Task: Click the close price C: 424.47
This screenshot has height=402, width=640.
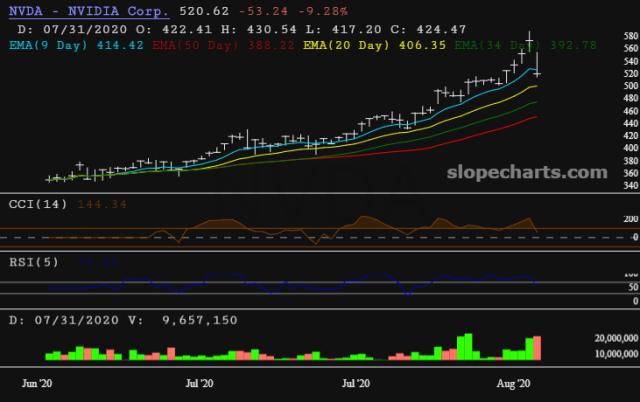Action: (x=428, y=29)
